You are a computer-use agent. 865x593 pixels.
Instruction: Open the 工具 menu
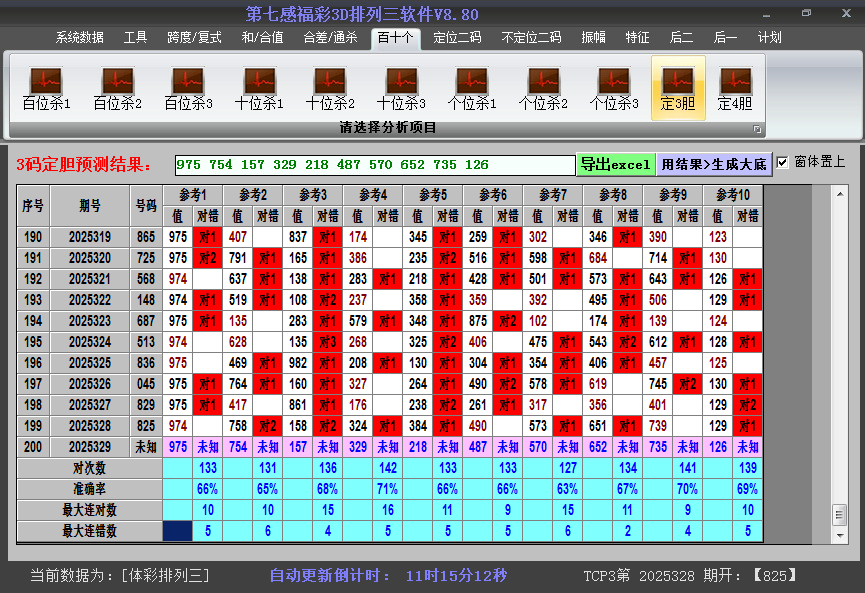click(x=135, y=37)
